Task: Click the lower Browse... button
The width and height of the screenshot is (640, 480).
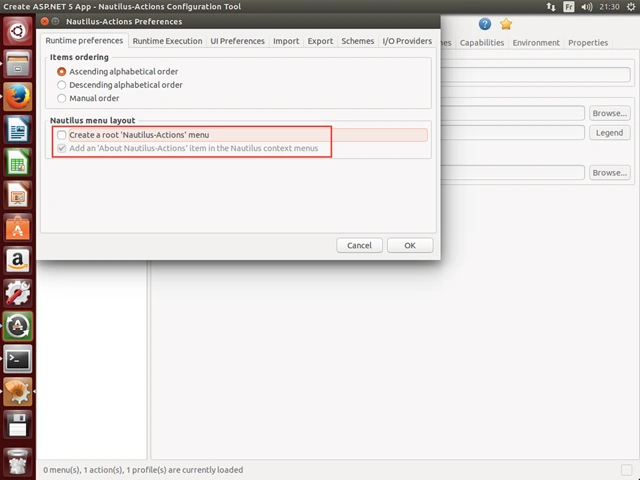Action: (609, 173)
